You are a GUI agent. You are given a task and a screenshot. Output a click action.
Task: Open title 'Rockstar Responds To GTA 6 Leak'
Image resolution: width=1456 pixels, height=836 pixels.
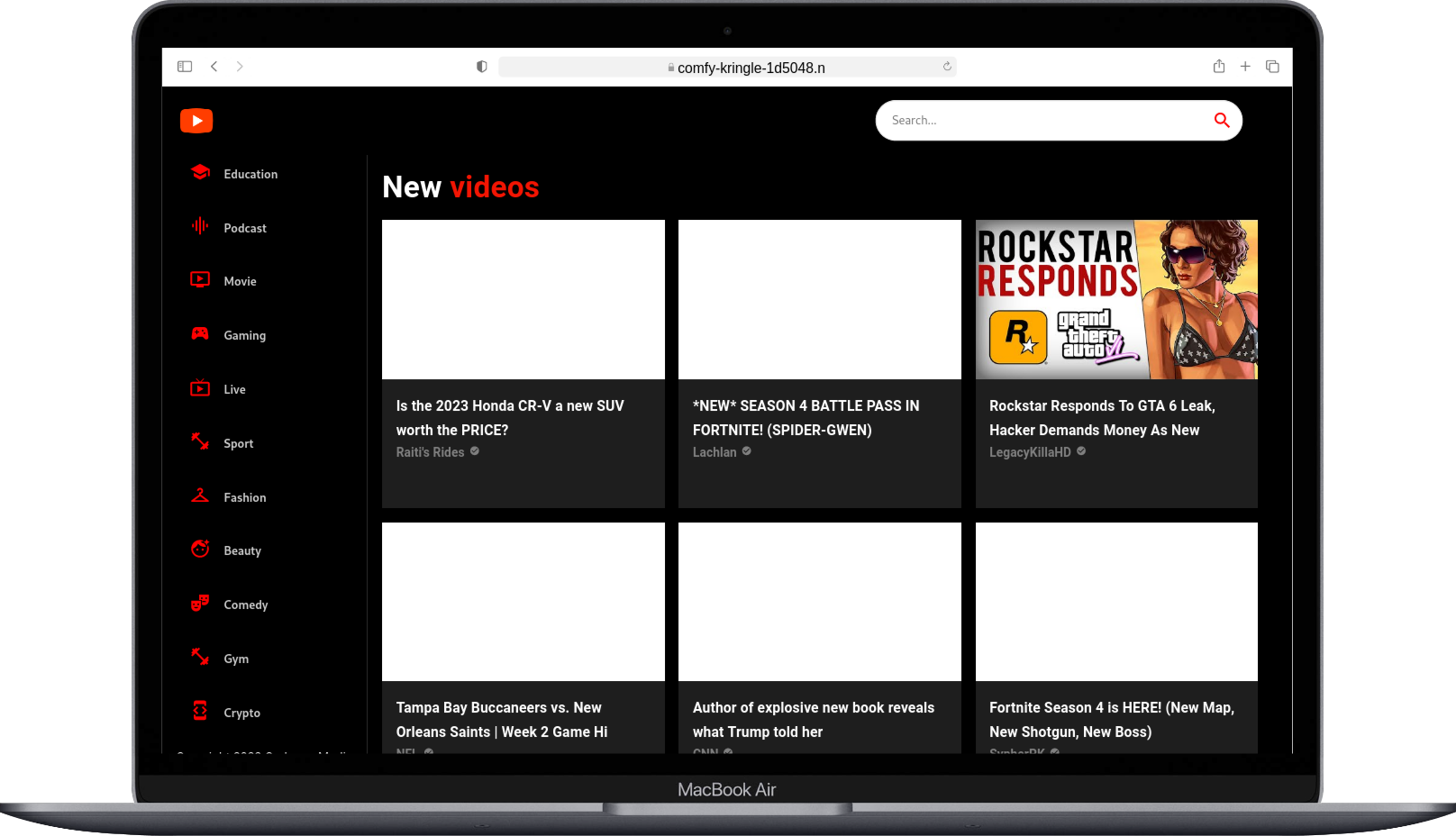pyautogui.click(x=1102, y=418)
